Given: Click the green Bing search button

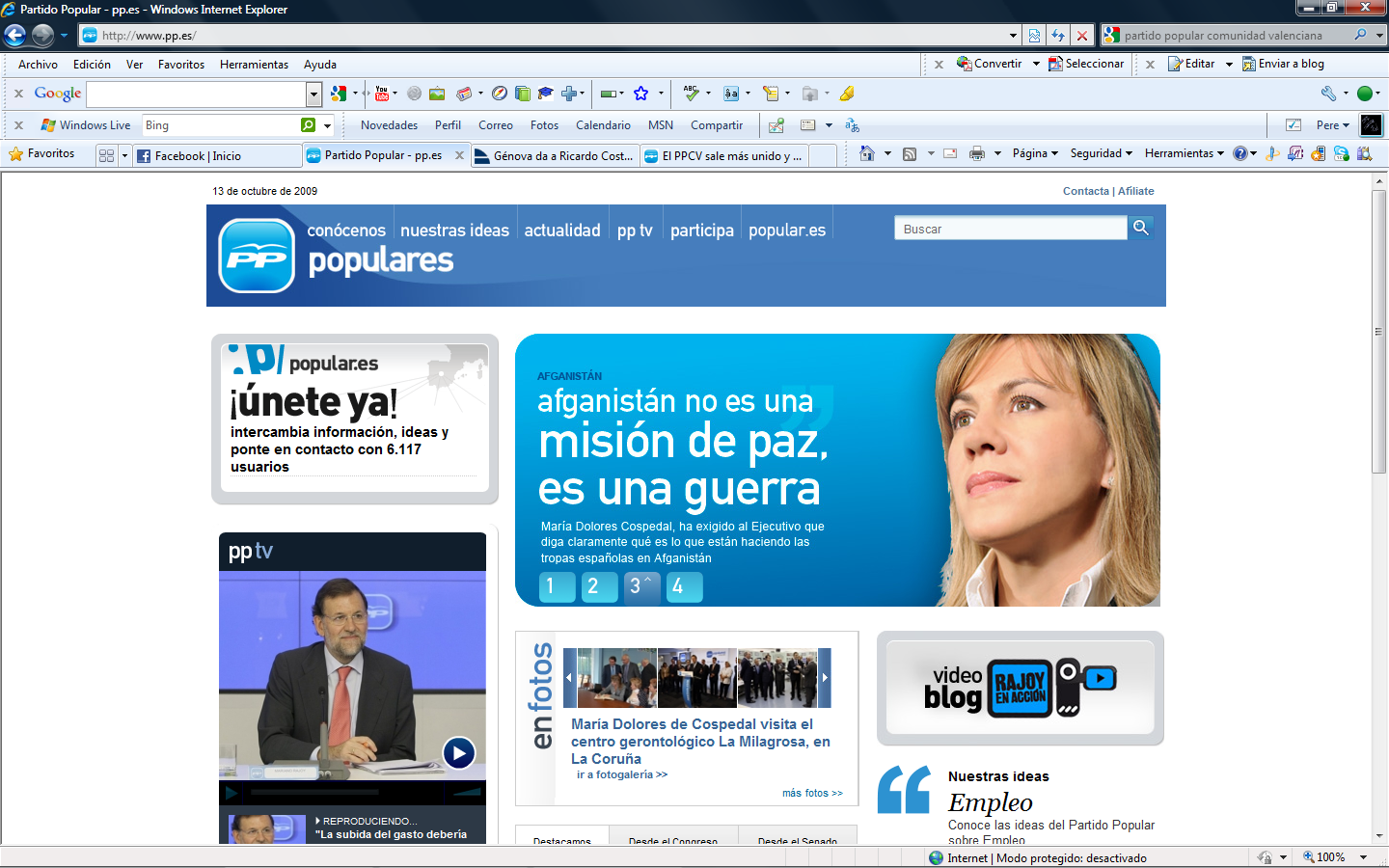Looking at the screenshot, I should [x=308, y=125].
